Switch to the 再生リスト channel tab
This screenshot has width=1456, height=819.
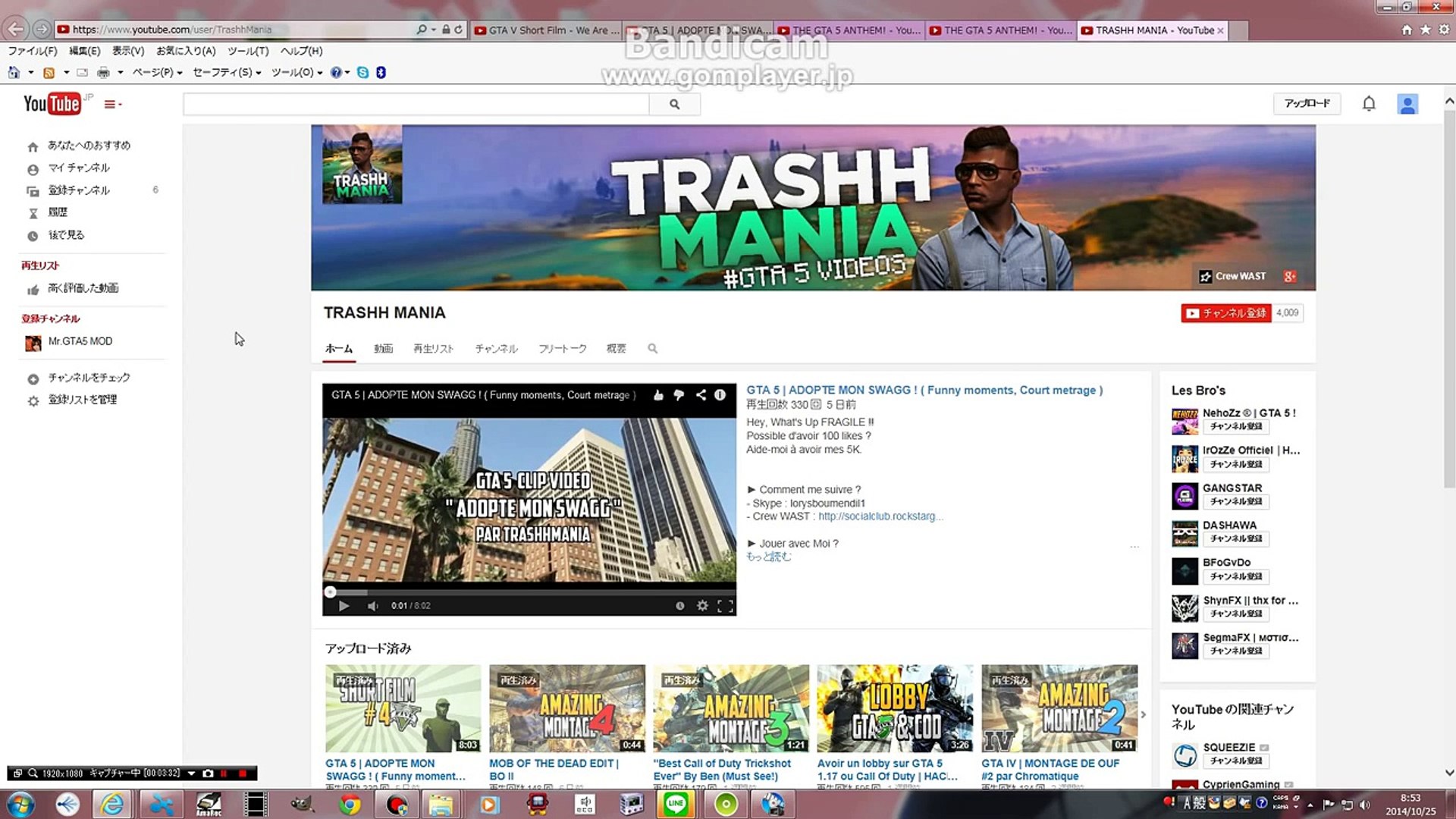tap(433, 349)
